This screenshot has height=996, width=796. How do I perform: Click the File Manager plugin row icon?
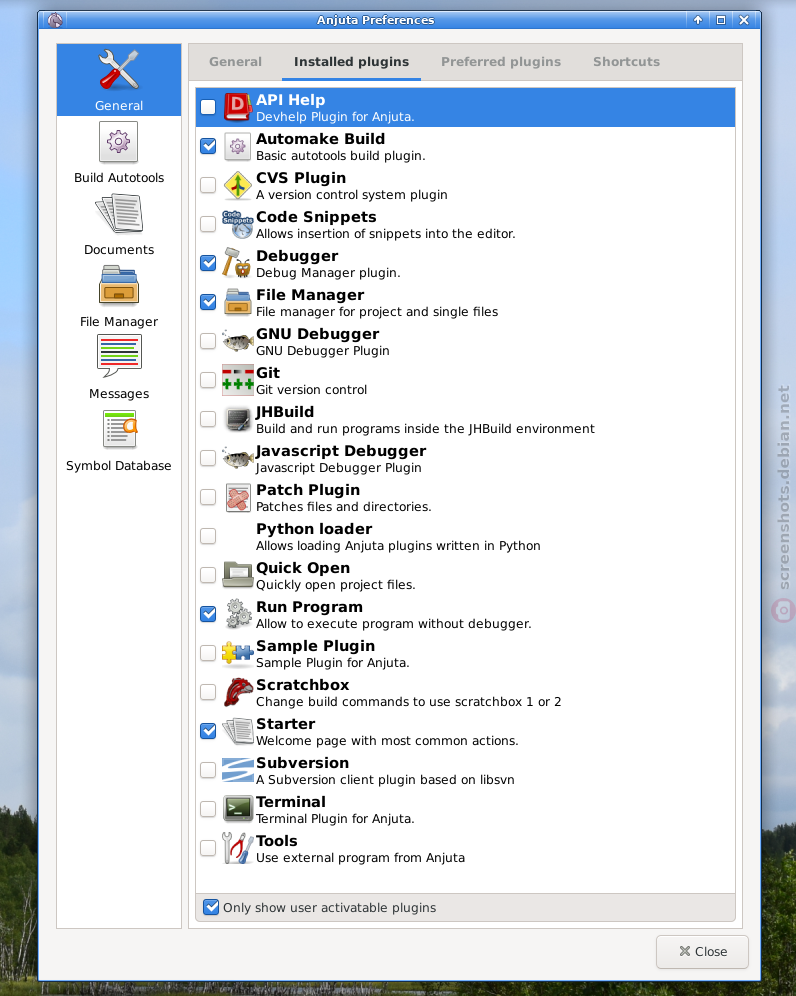click(x=238, y=302)
